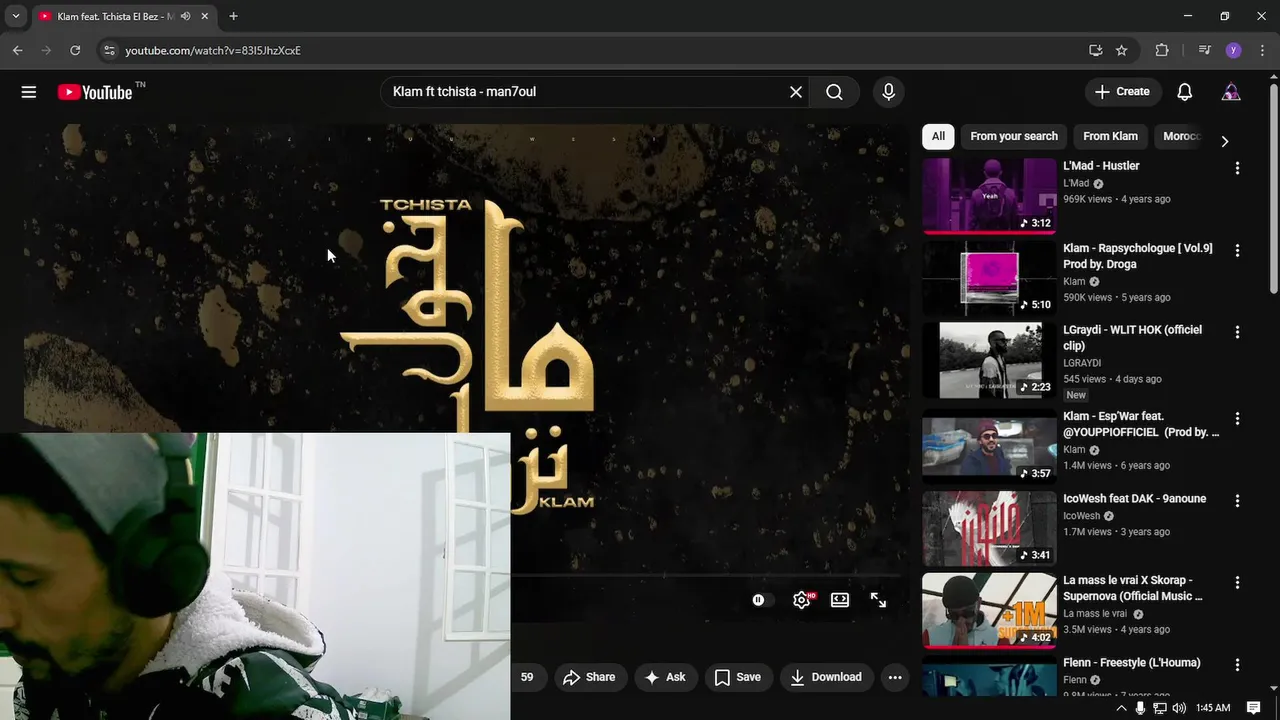Open options for Supernova video
This screenshot has height=720, width=1280.
[1237, 582]
